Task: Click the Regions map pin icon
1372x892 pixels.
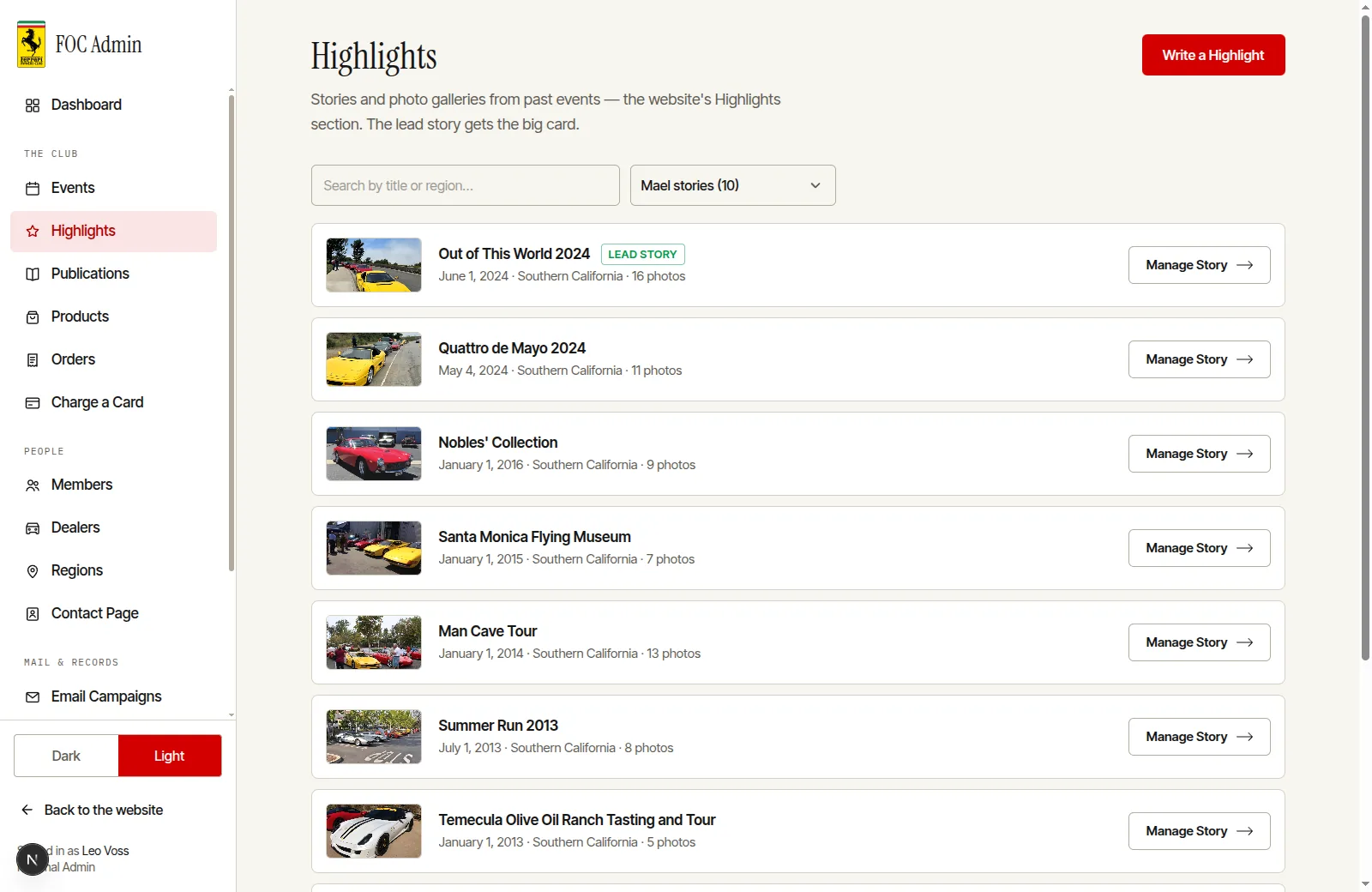Action: click(33, 571)
